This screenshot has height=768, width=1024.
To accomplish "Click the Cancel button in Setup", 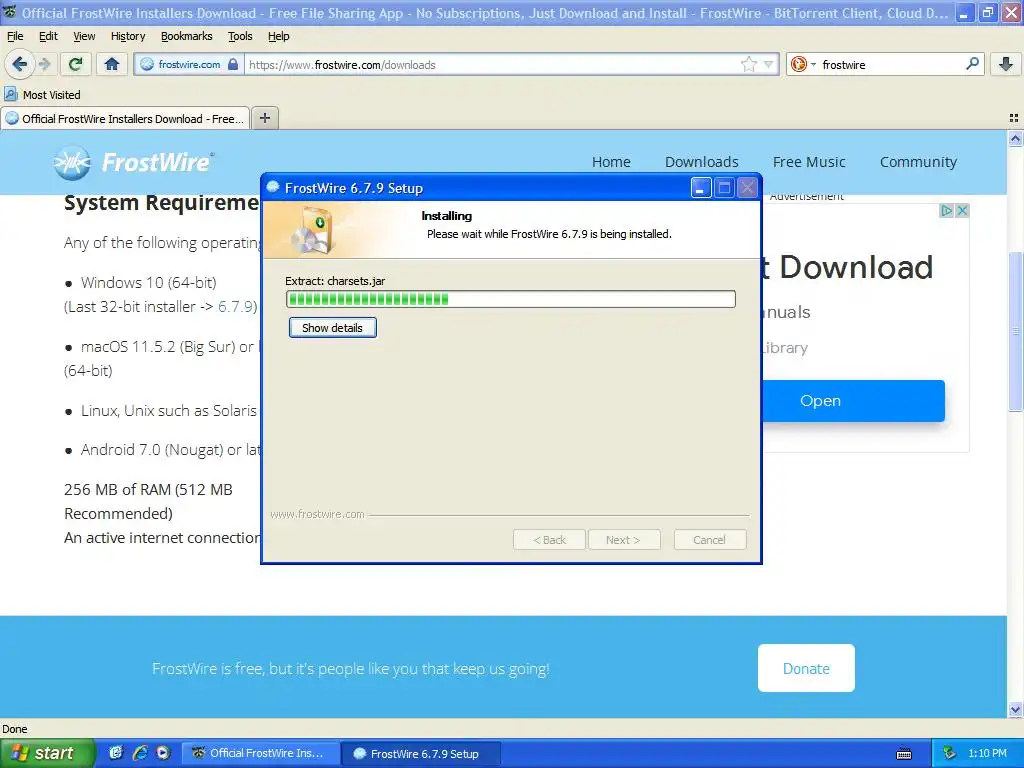I will tap(710, 540).
